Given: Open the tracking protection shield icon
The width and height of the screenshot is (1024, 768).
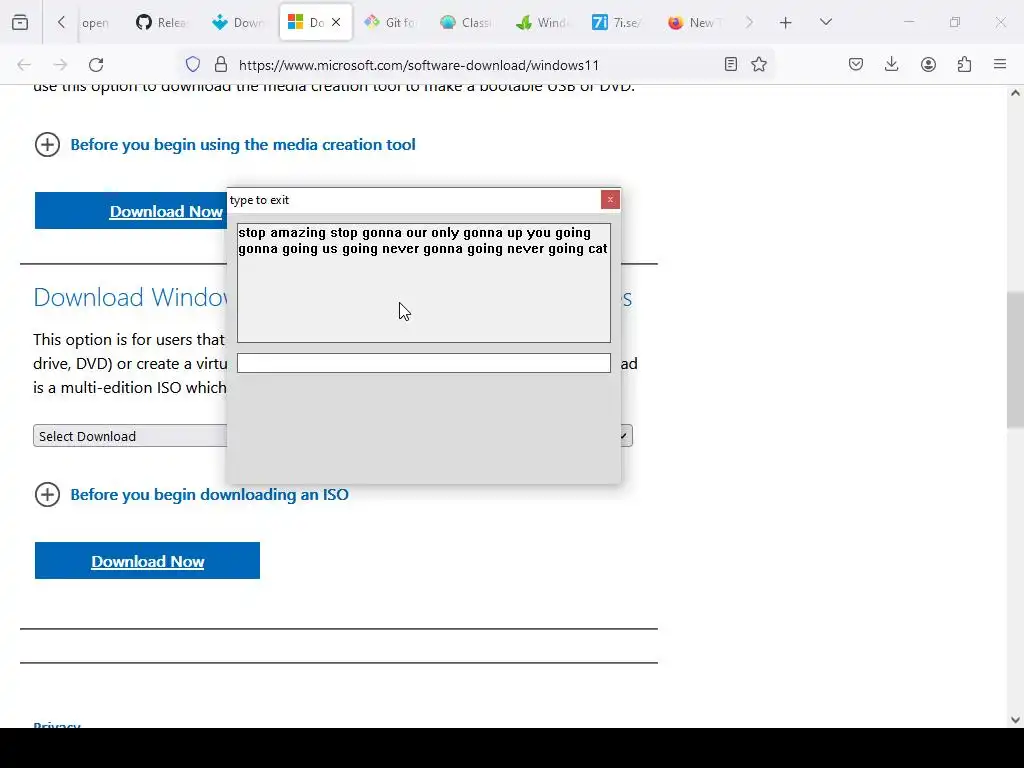Looking at the screenshot, I should tap(193, 65).
